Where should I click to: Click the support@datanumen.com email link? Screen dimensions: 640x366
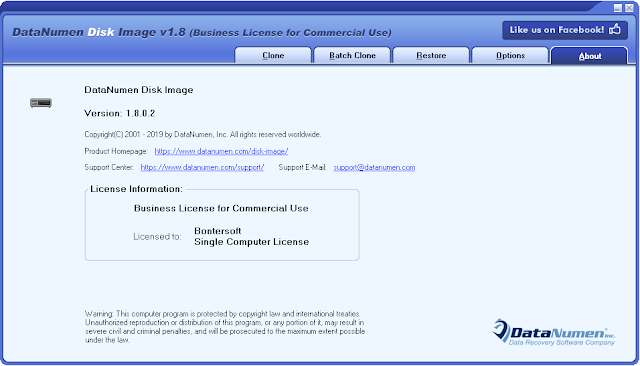[374, 167]
